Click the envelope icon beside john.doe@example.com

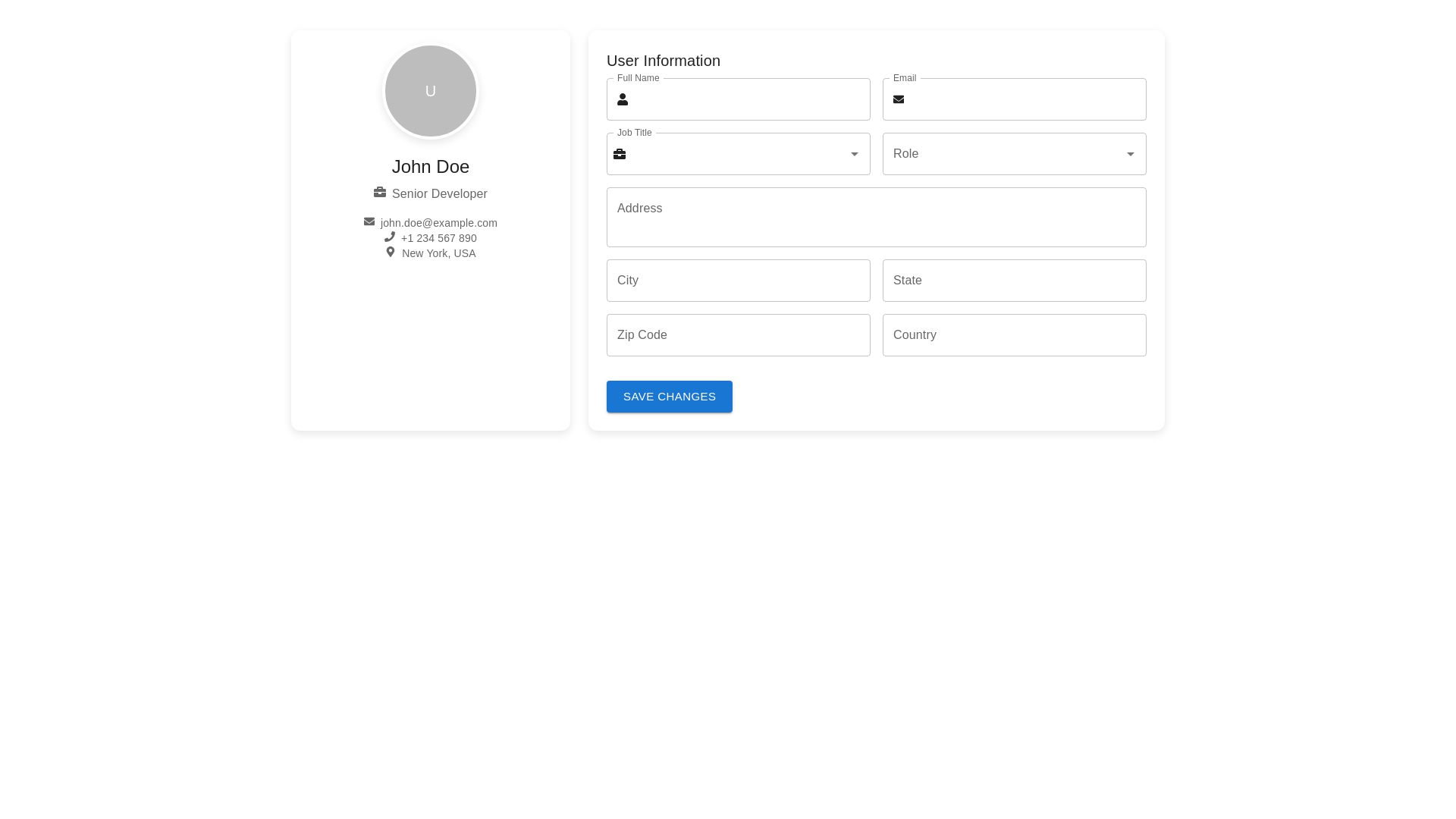(369, 221)
